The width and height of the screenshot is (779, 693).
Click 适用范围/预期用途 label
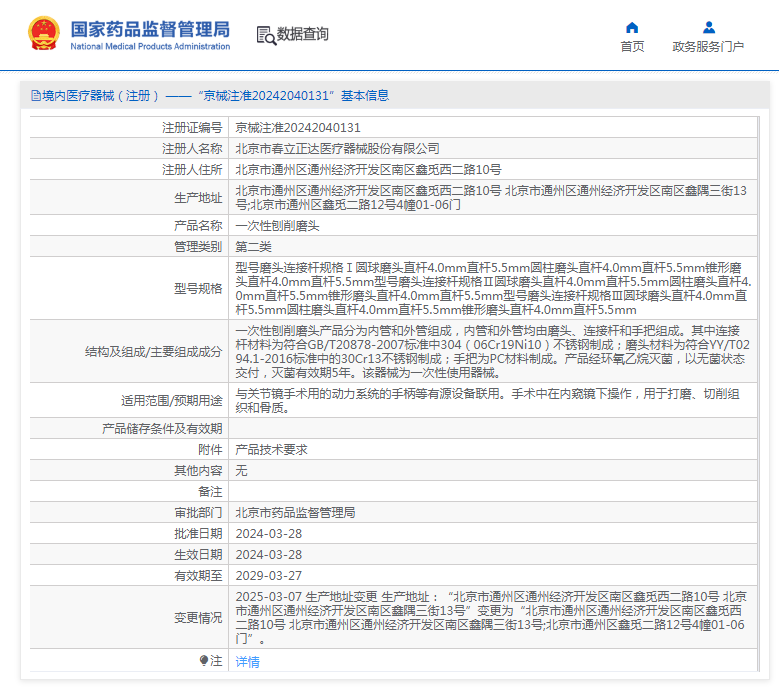[171, 400]
